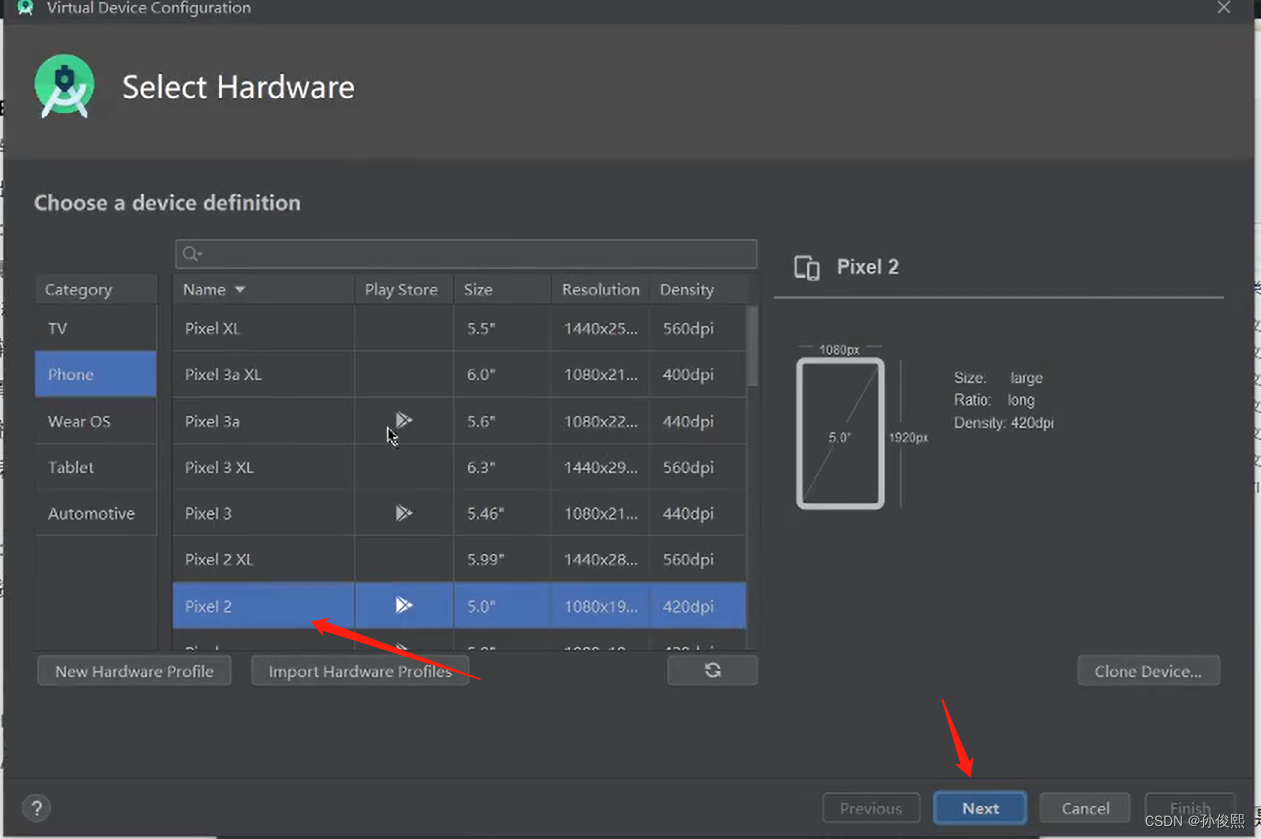Click the 420dpi density cell in Pixel 2 row
1261x839 pixels.
(698, 606)
